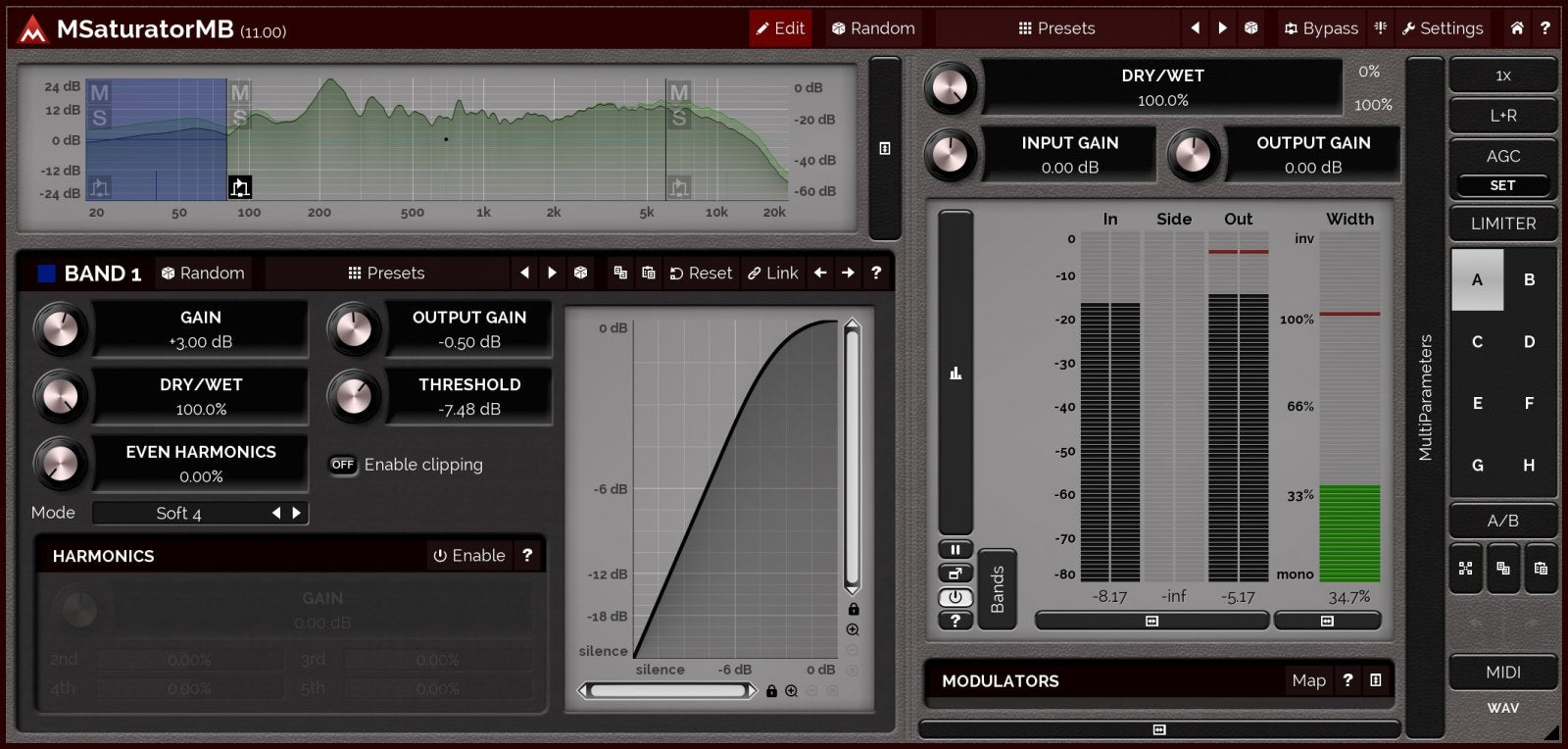
Task: Open the global help question mark in the top bar
Action: [x=1545, y=28]
